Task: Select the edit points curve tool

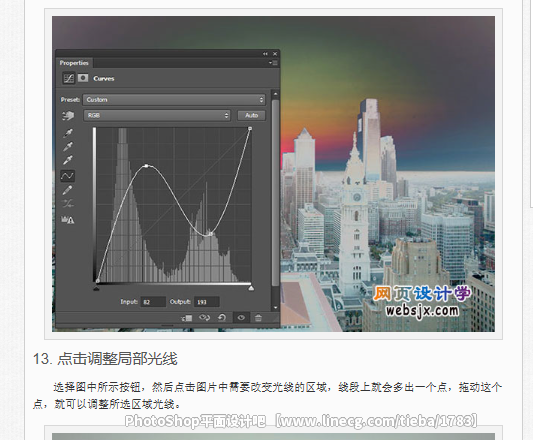Action: pos(67,176)
